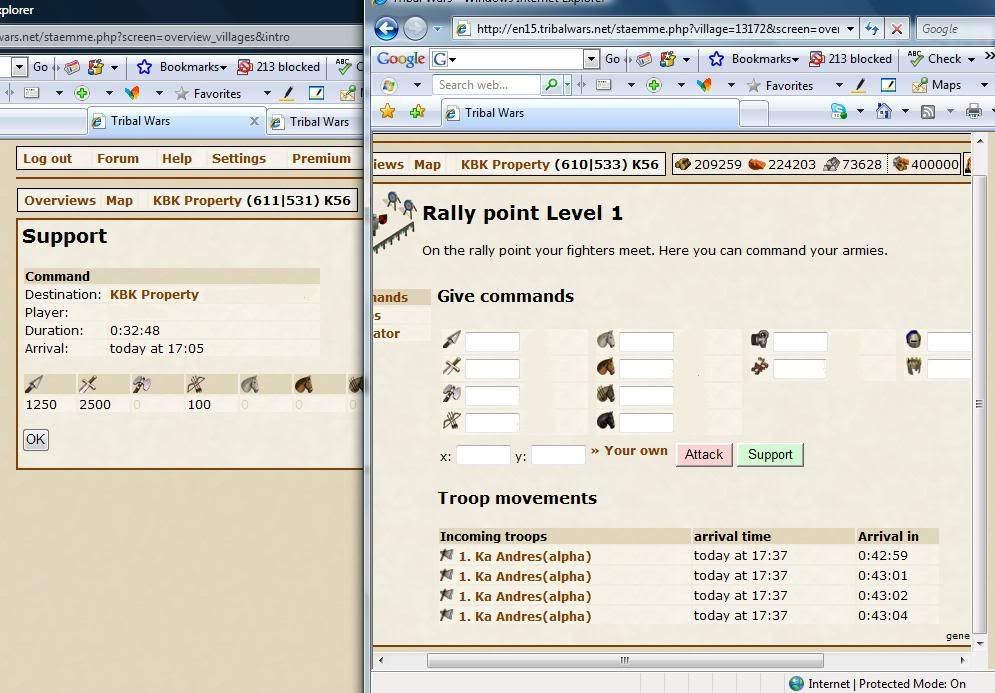Click the Overviews link in left window
Viewport: 995px width, 693px height.
pos(60,201)
